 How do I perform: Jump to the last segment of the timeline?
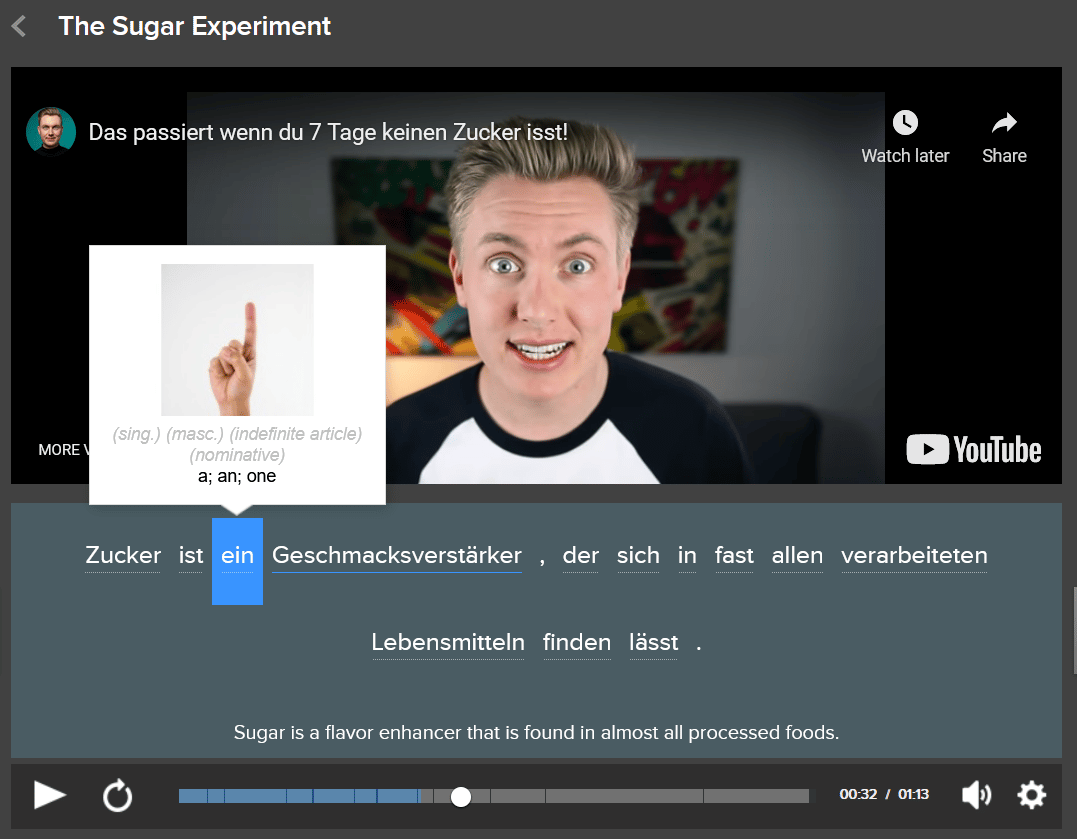point(755,796)
